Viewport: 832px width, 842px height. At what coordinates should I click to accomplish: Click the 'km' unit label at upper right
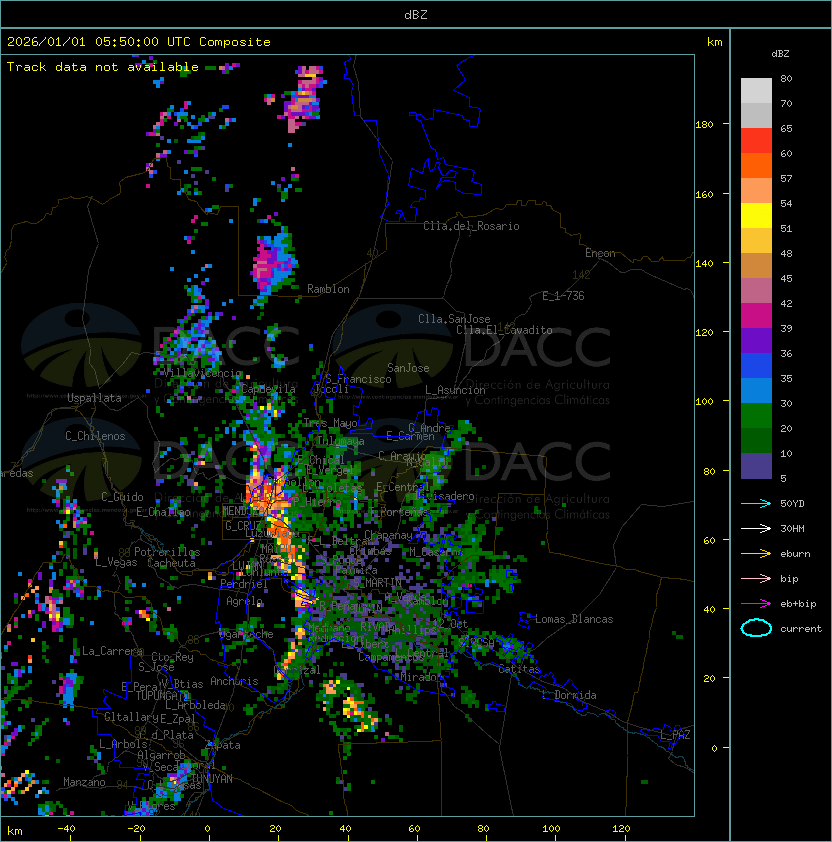(714, 42)
